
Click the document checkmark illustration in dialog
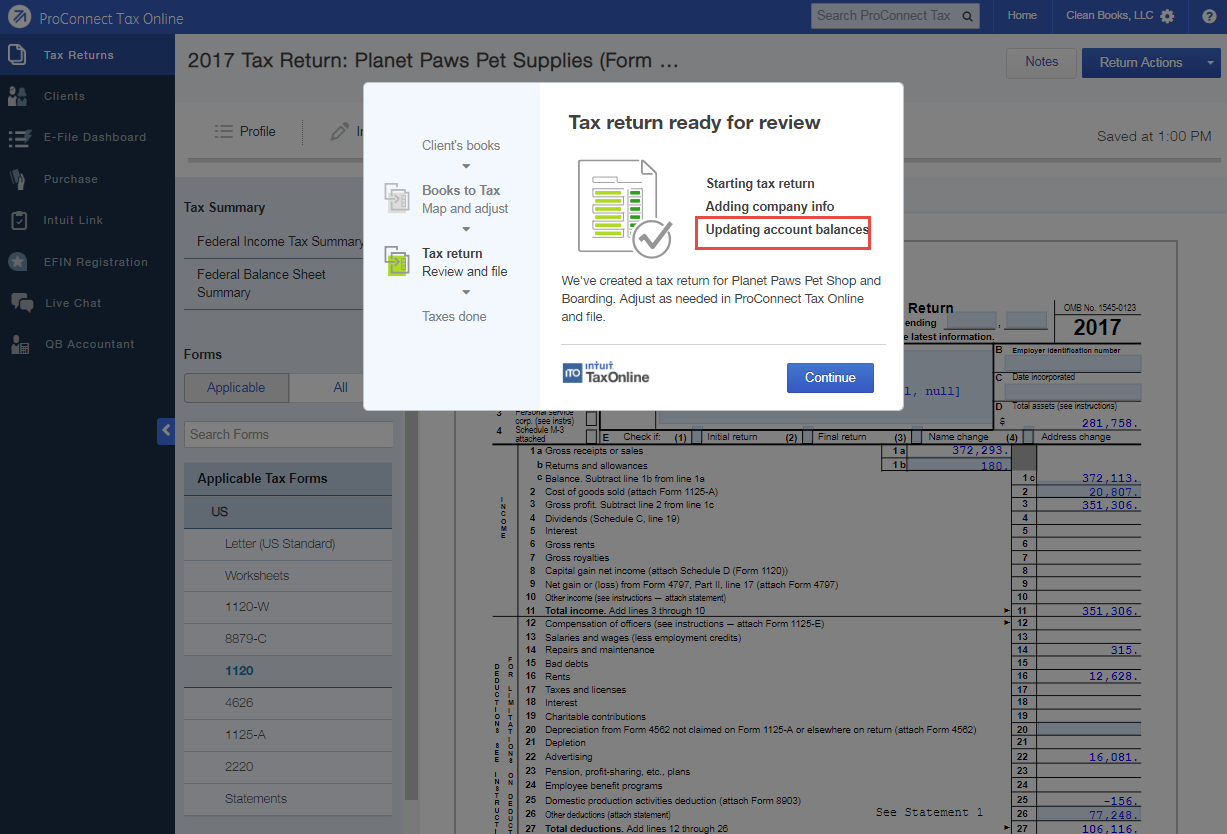coord(624,207)
